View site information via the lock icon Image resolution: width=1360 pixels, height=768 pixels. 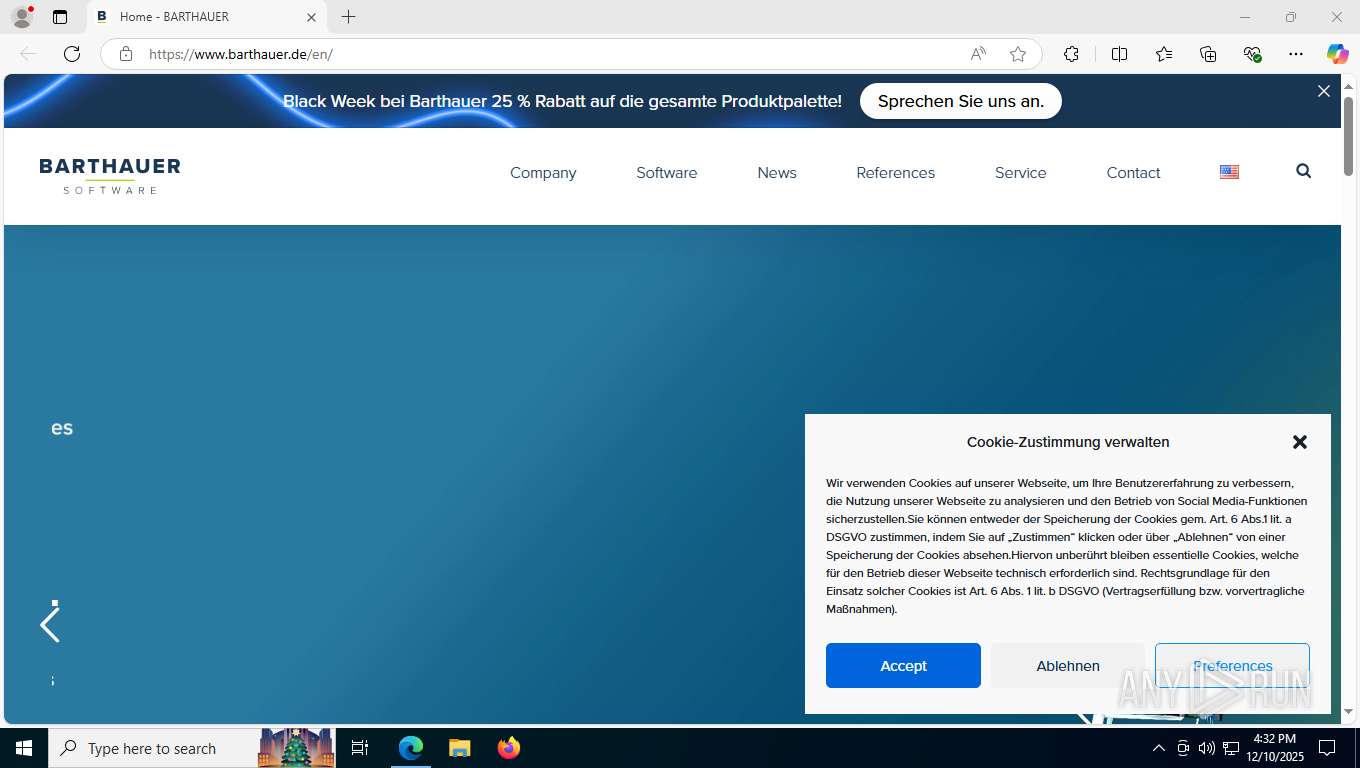point(126,54)
